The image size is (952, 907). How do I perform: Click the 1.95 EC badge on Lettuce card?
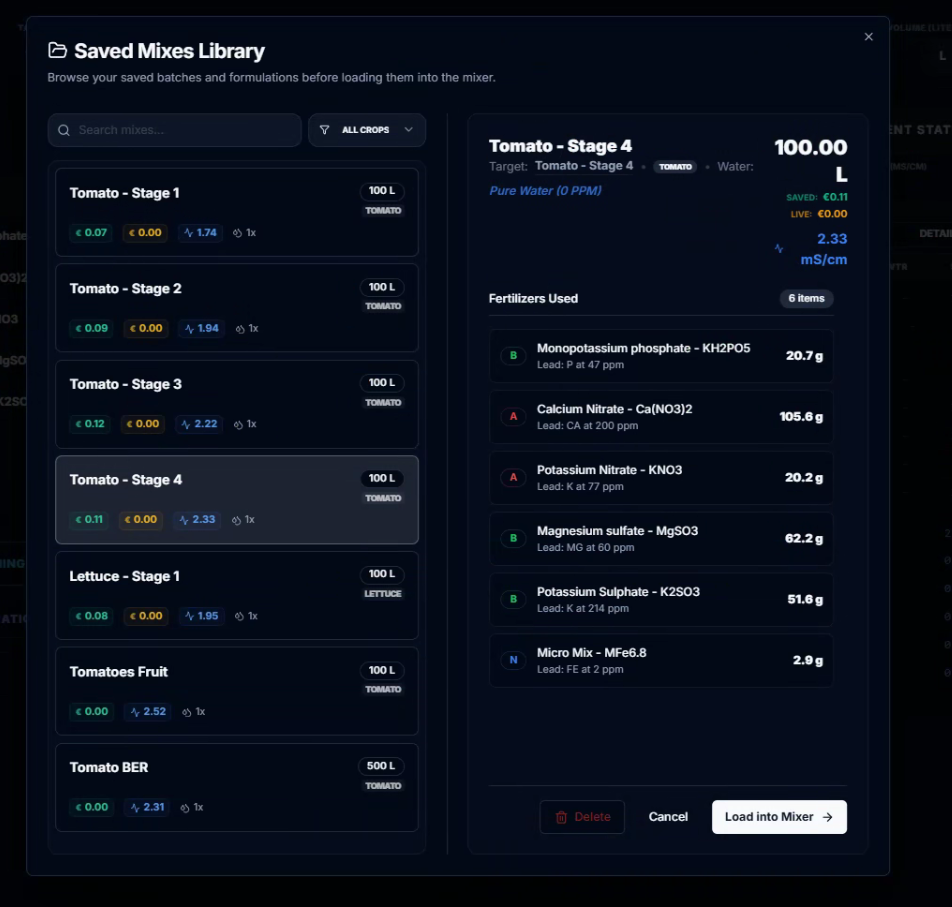click(202, 616)
